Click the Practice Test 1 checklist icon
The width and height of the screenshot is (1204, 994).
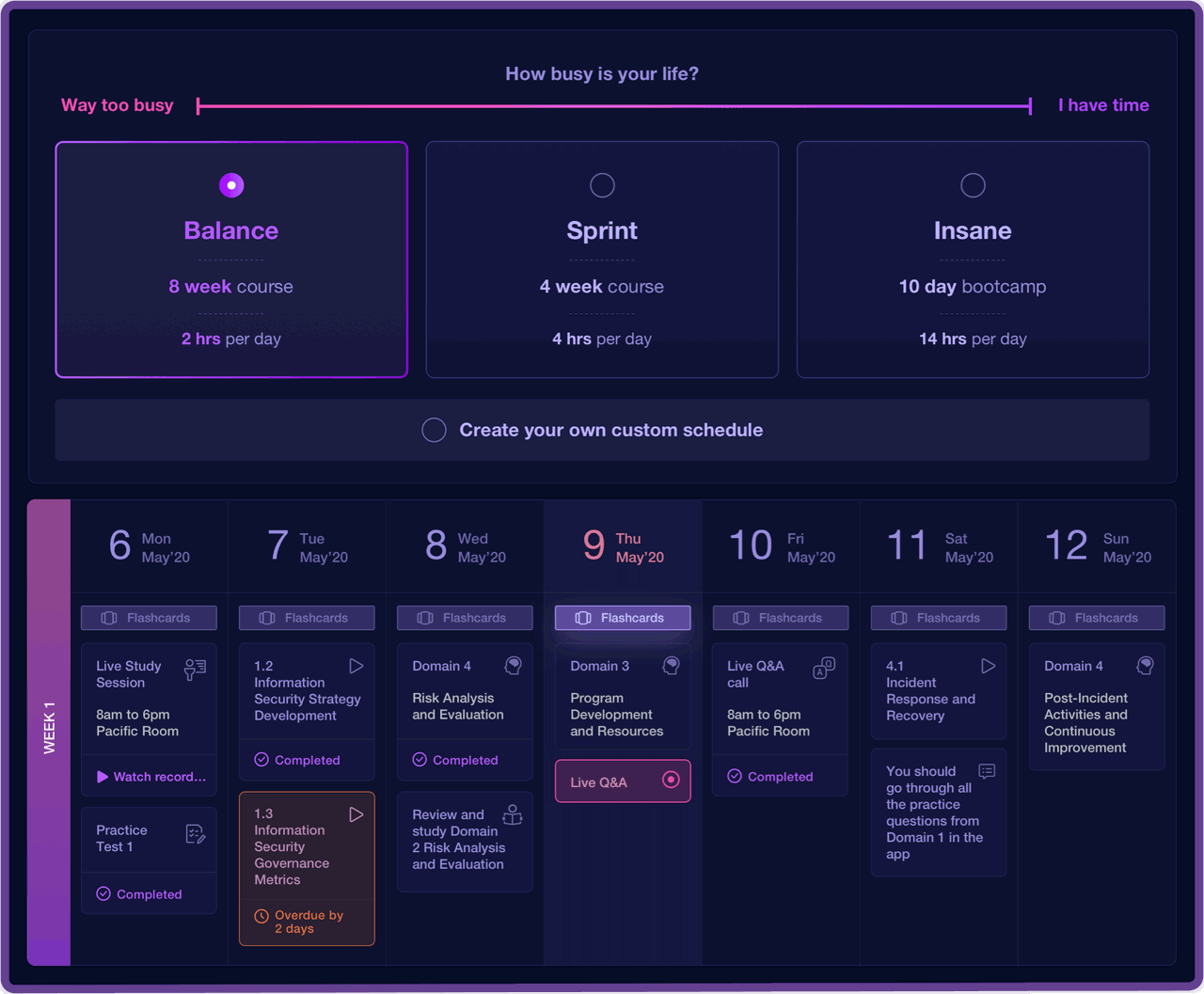[195, 834]
